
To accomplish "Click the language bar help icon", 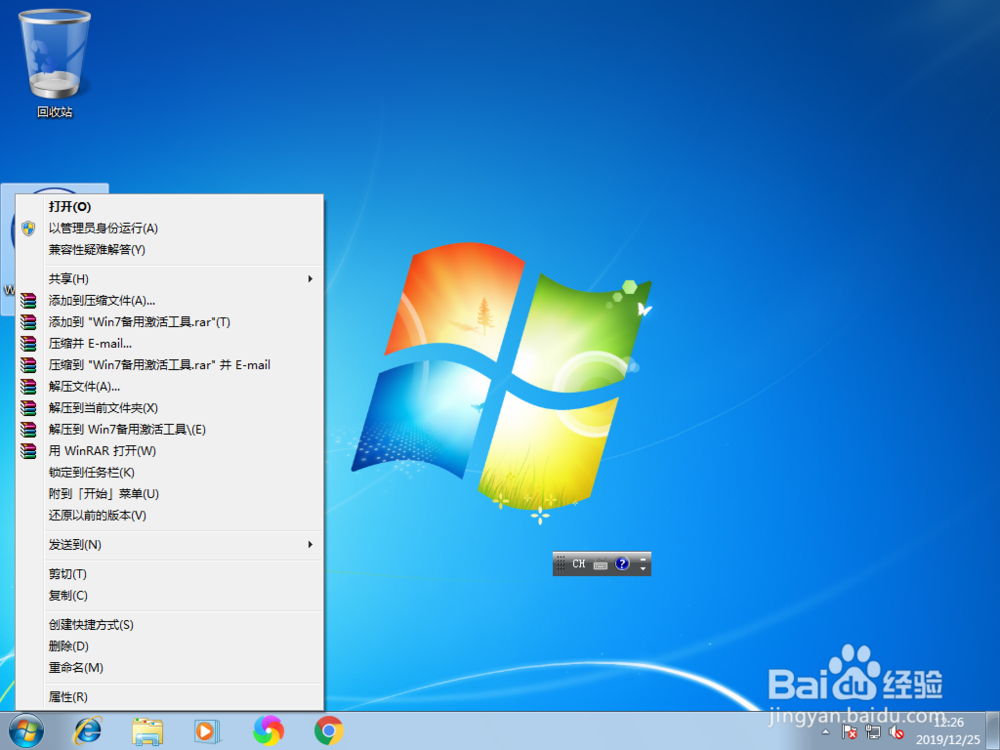I will click(x=622, y=564).
